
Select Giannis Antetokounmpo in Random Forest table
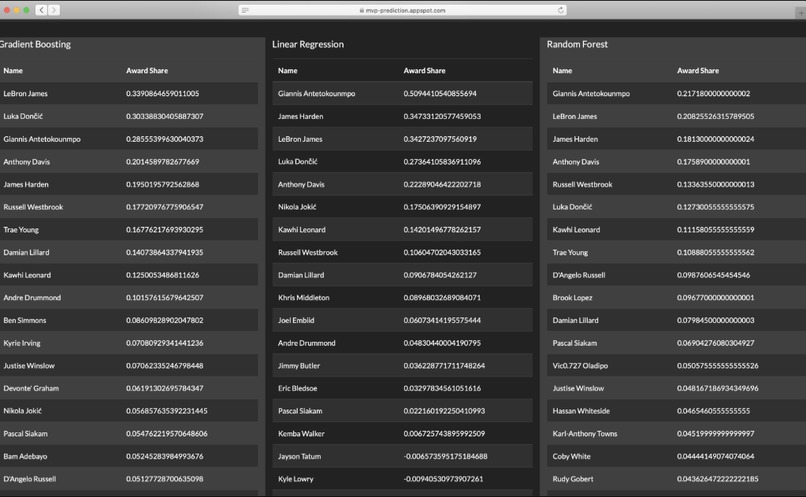click(591, 94)
